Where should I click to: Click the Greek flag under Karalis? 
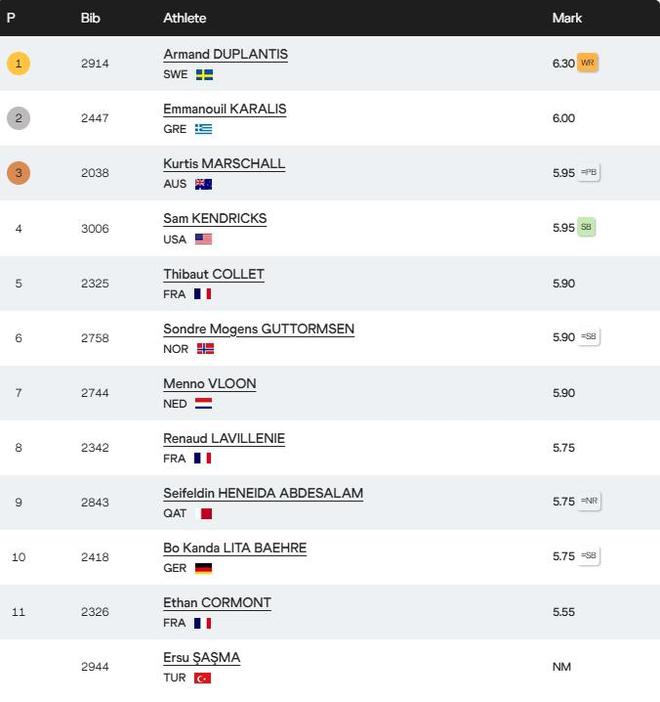[203, 129]
